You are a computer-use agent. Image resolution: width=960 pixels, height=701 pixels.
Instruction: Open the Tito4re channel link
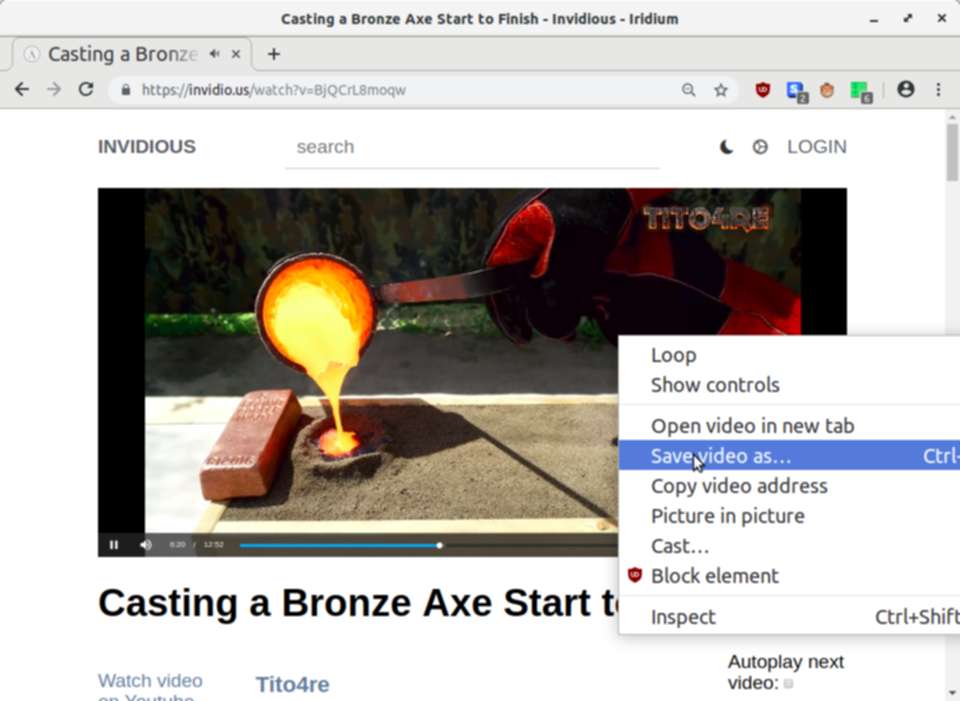(x=293, y=684)
